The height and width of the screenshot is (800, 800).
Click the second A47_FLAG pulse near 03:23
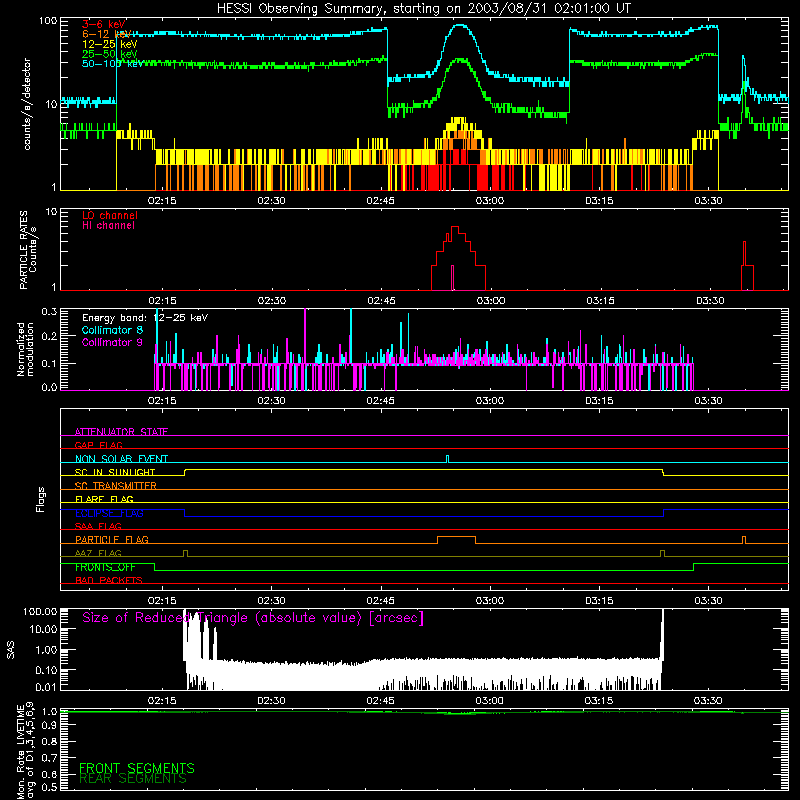[662, 553]
